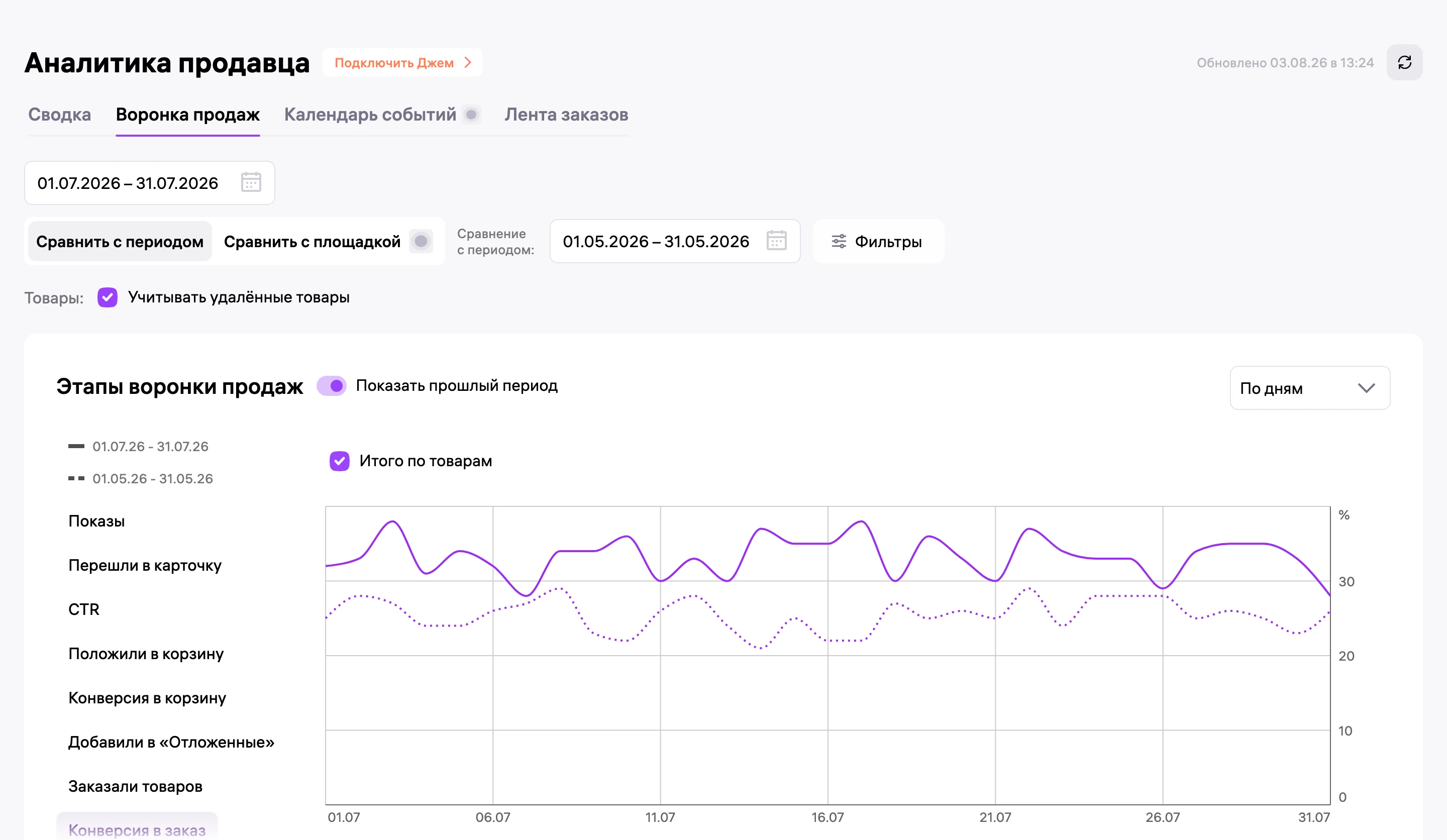Screen dimensions: 1447x840
Task: Toggle Итого по товарам checkbox
Action: pyautogui.click(x=339, y=461)
